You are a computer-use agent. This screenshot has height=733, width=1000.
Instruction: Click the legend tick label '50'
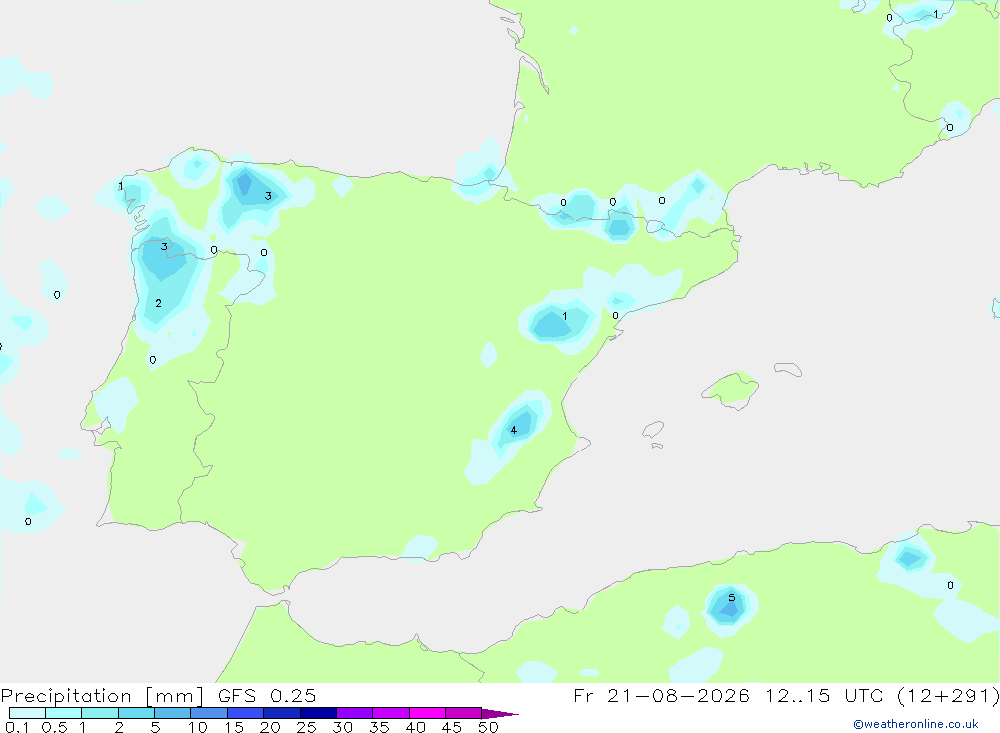click(488, 727)
